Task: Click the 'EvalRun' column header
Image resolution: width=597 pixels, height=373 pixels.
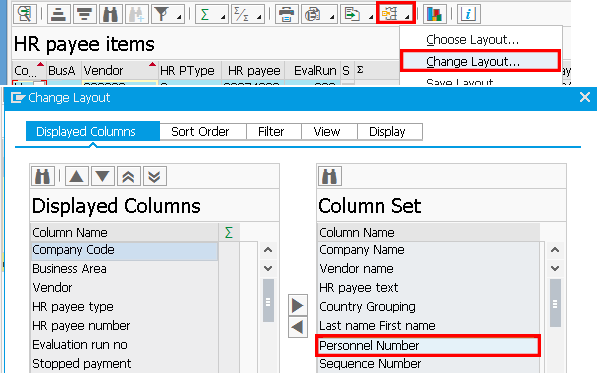Action: [x=312, y=71]
